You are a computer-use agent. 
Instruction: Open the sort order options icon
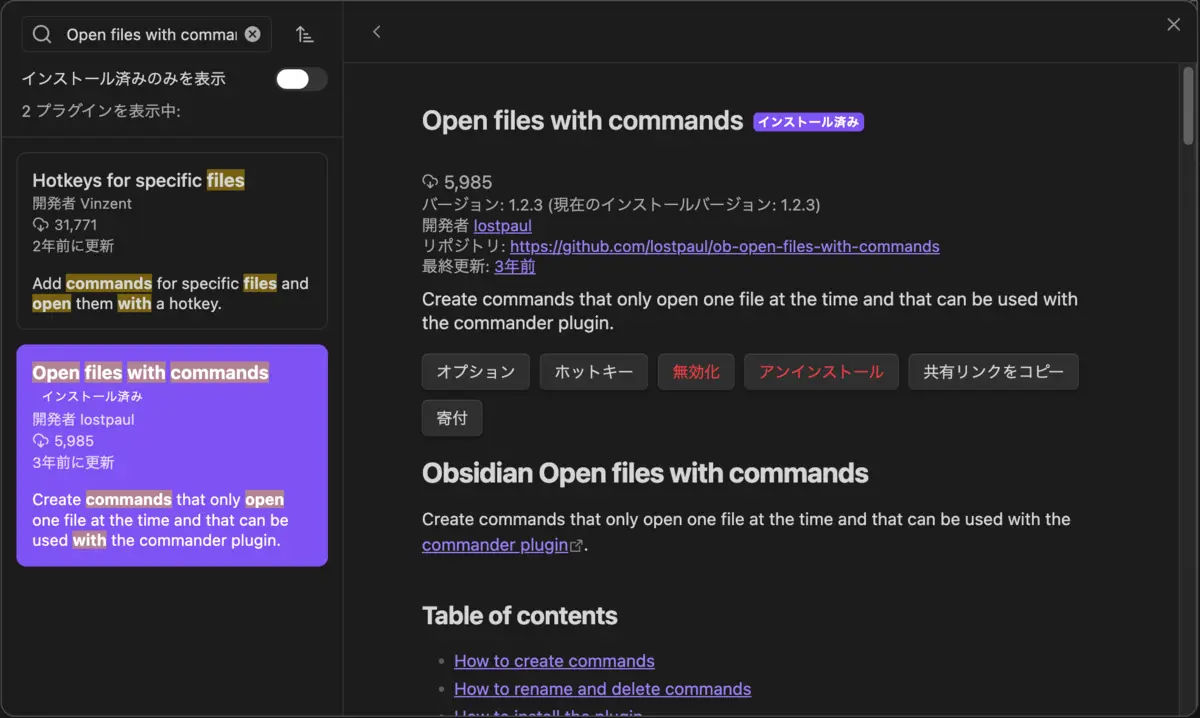(x=305, y=34)
